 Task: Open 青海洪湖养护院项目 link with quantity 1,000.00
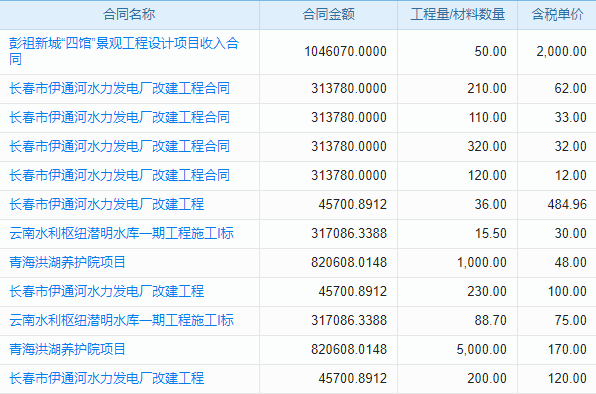tap(67, 262)
